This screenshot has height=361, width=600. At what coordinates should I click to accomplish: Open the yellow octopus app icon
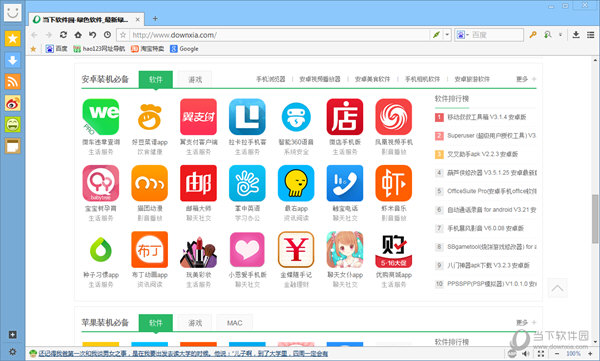[x=296, y=183]
